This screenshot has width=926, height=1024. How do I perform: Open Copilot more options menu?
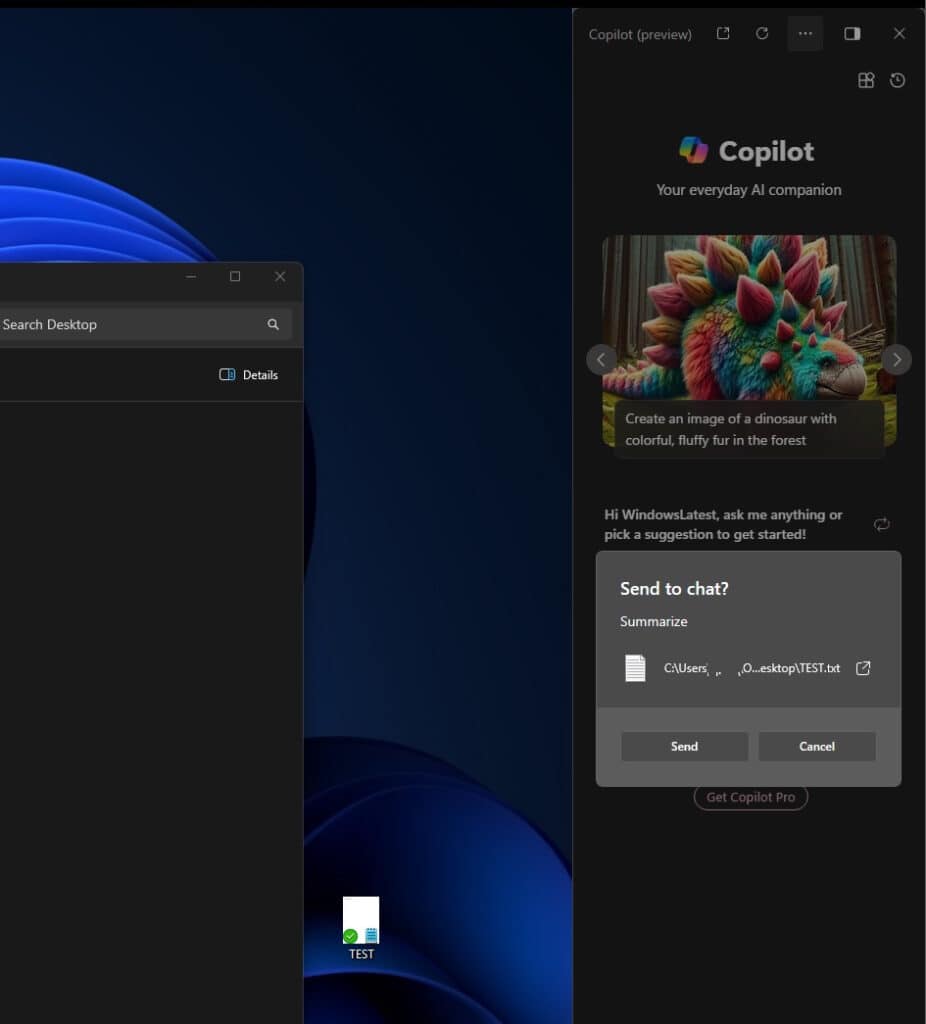pyautogui.click(x=805, y=33)
